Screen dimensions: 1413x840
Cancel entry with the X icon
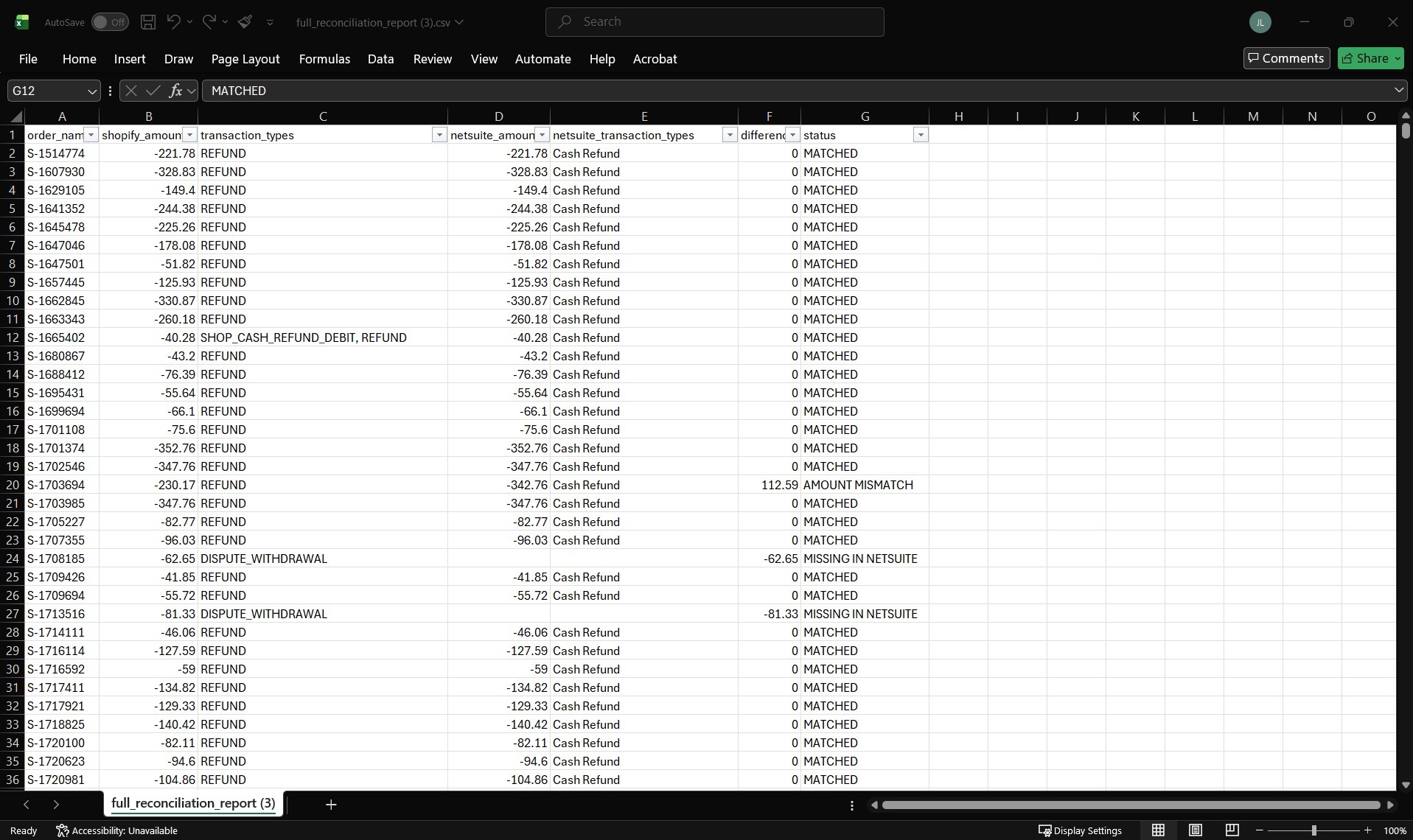(x=130, y=90)
